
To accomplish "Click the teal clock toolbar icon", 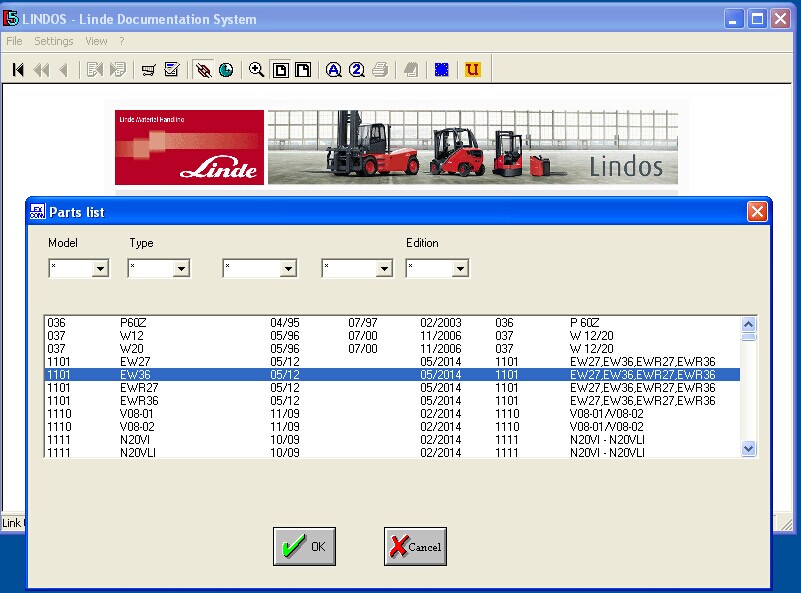I will coord(226,69).
